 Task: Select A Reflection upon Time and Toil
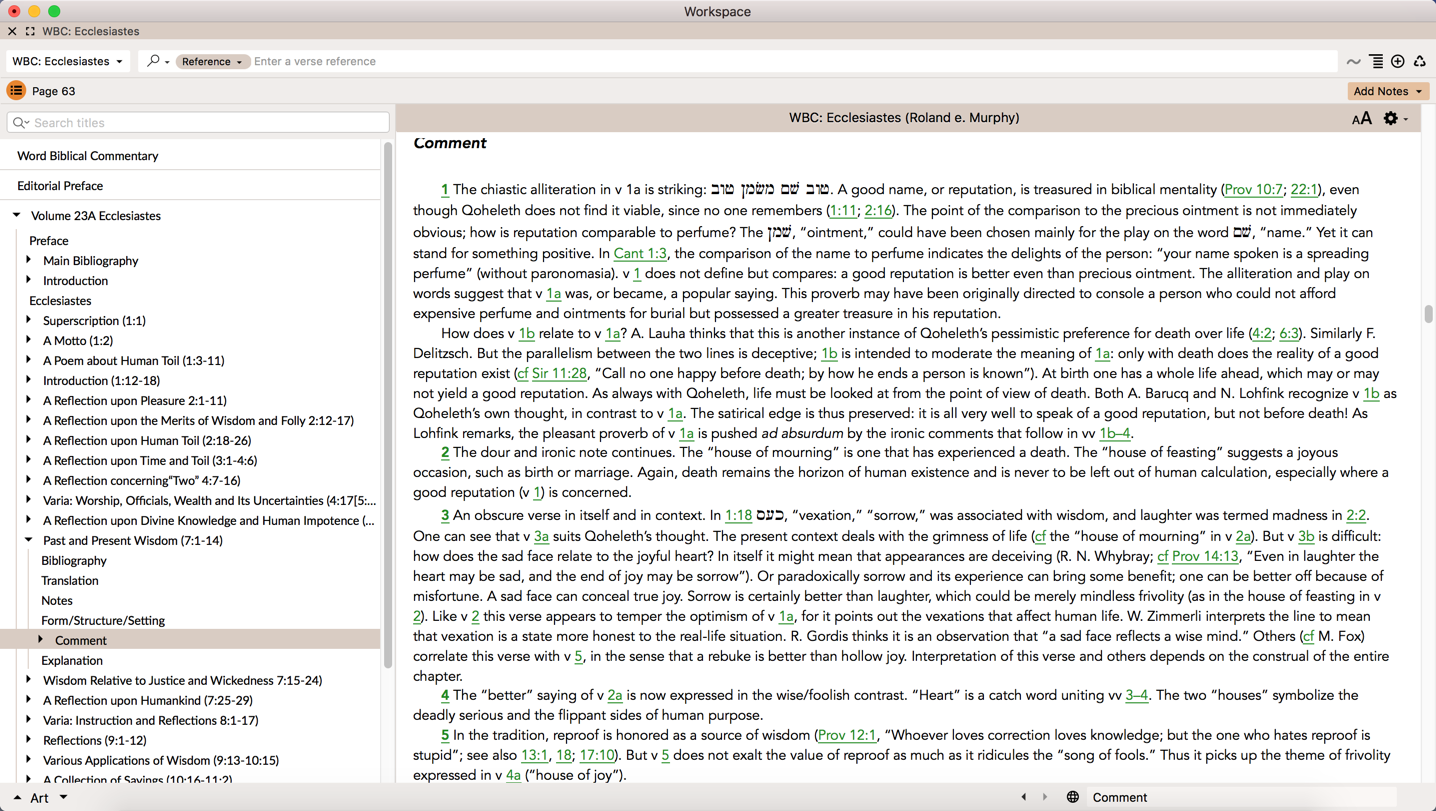pos(150,461)
